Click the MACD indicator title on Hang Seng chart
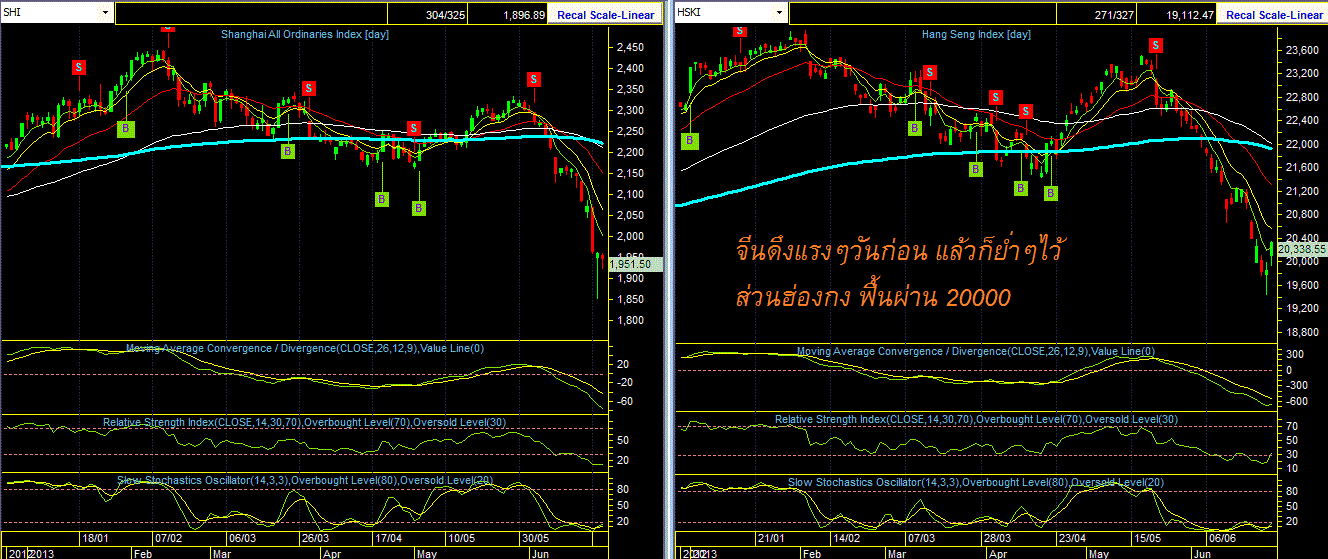This screenshot has width=1328, height=559. pos(976,351)
